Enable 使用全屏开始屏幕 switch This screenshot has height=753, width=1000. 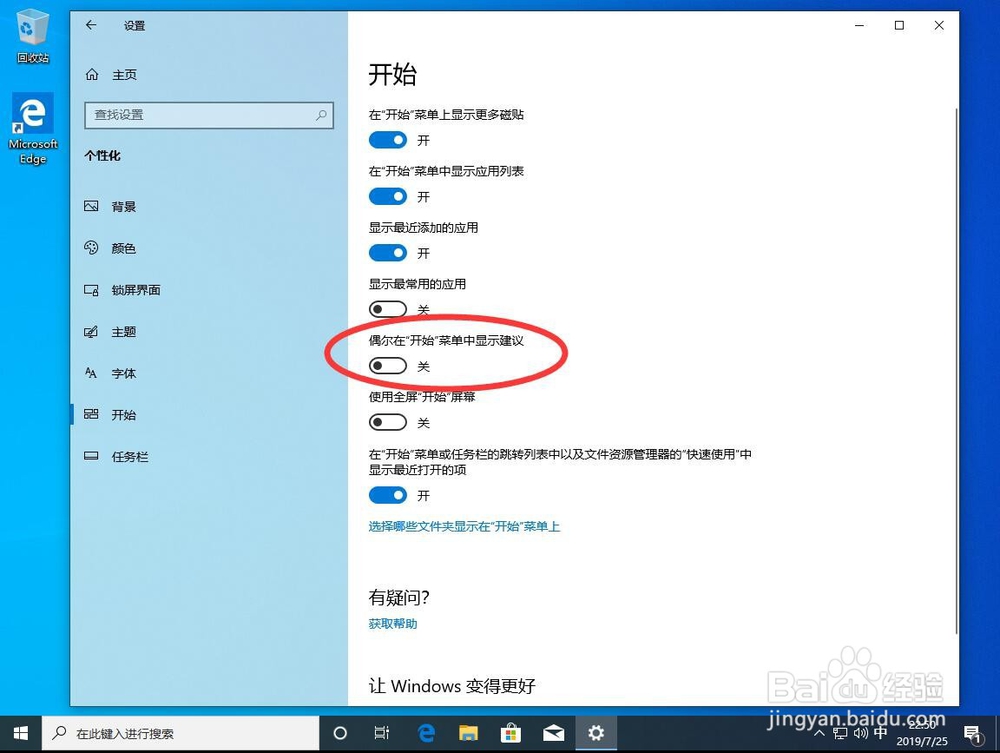(x=388, y=422)
